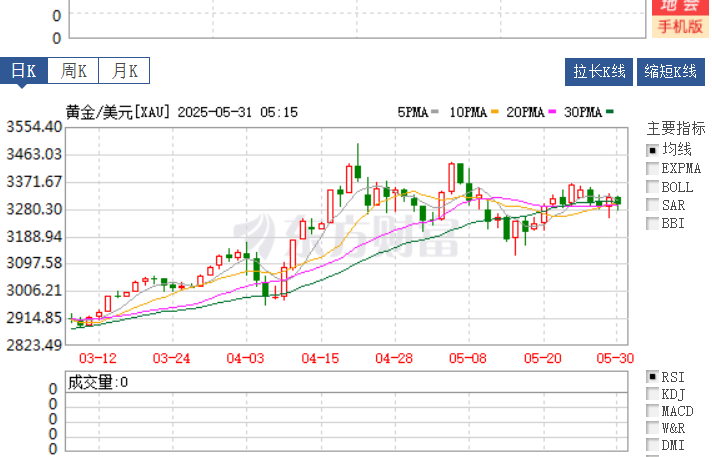The height and width of the screenshot is (457, 712).
Task: Click the 黄金/美元[XAU] chart title
Action: 118,112
